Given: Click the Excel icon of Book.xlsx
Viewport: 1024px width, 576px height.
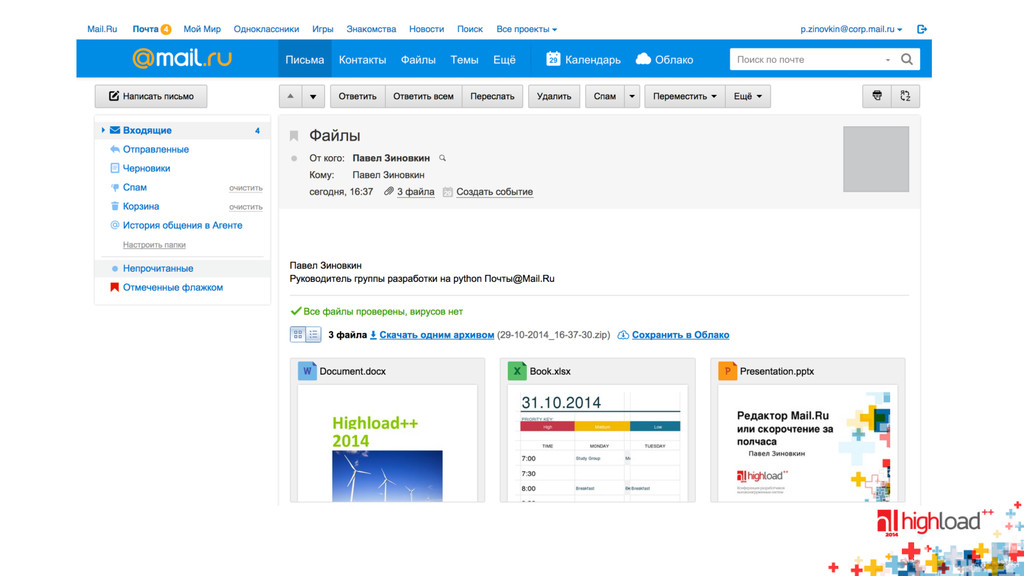Looking at the screenshot, I should point(517,371).
